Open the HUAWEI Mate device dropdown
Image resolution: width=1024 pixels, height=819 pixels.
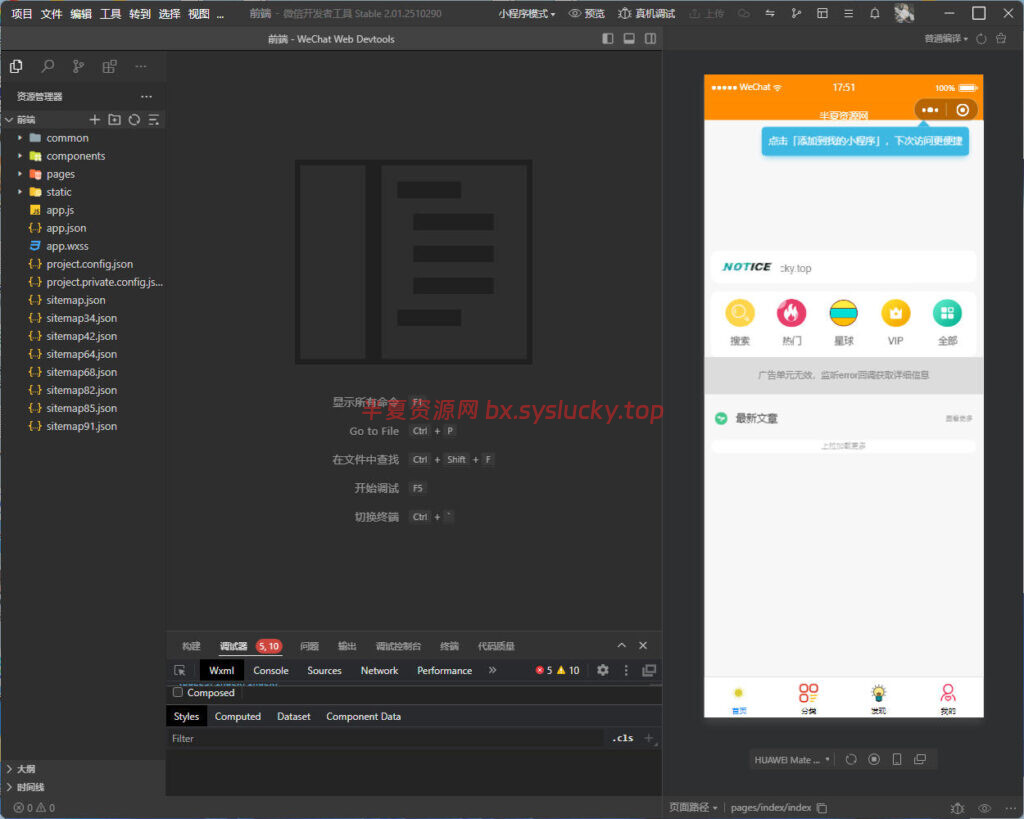(792, 760)
